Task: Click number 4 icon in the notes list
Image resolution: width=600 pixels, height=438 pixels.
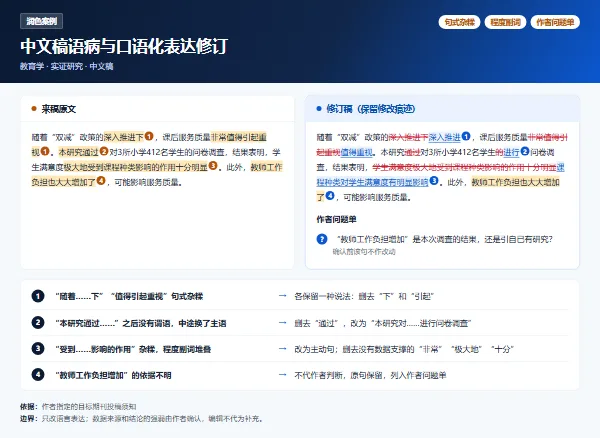Action: click(x=38, y=374)
